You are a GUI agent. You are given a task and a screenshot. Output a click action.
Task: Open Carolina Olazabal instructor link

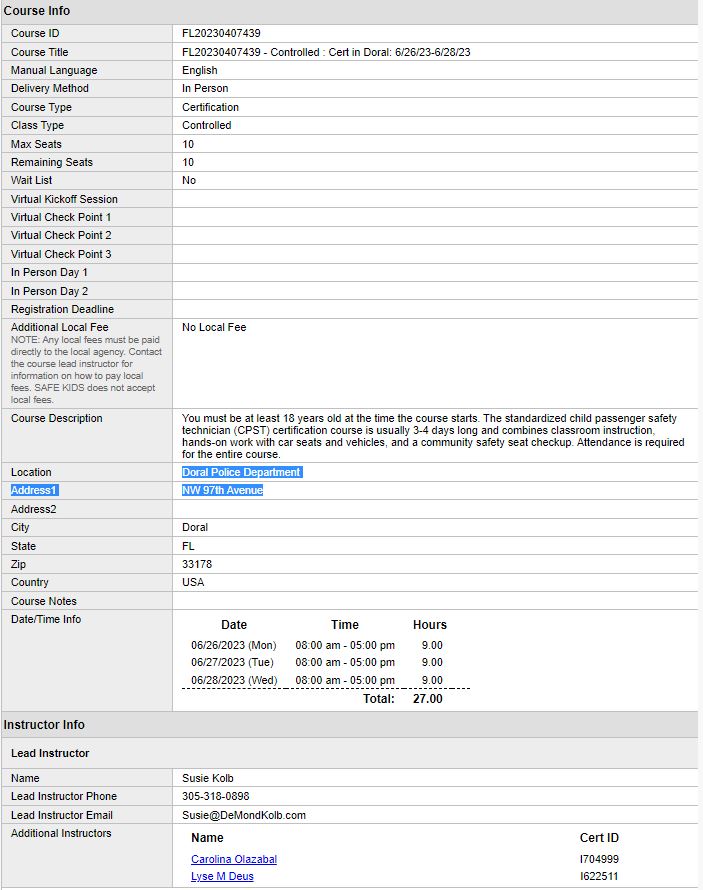tap(234, 859)
